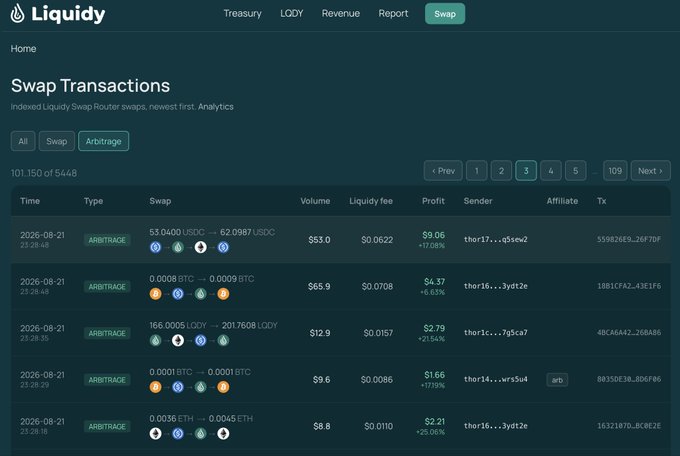The image size is (680, 456).
Task: Open transaction 1632107D…BC0E2E
Action: (x=629, y=426)
